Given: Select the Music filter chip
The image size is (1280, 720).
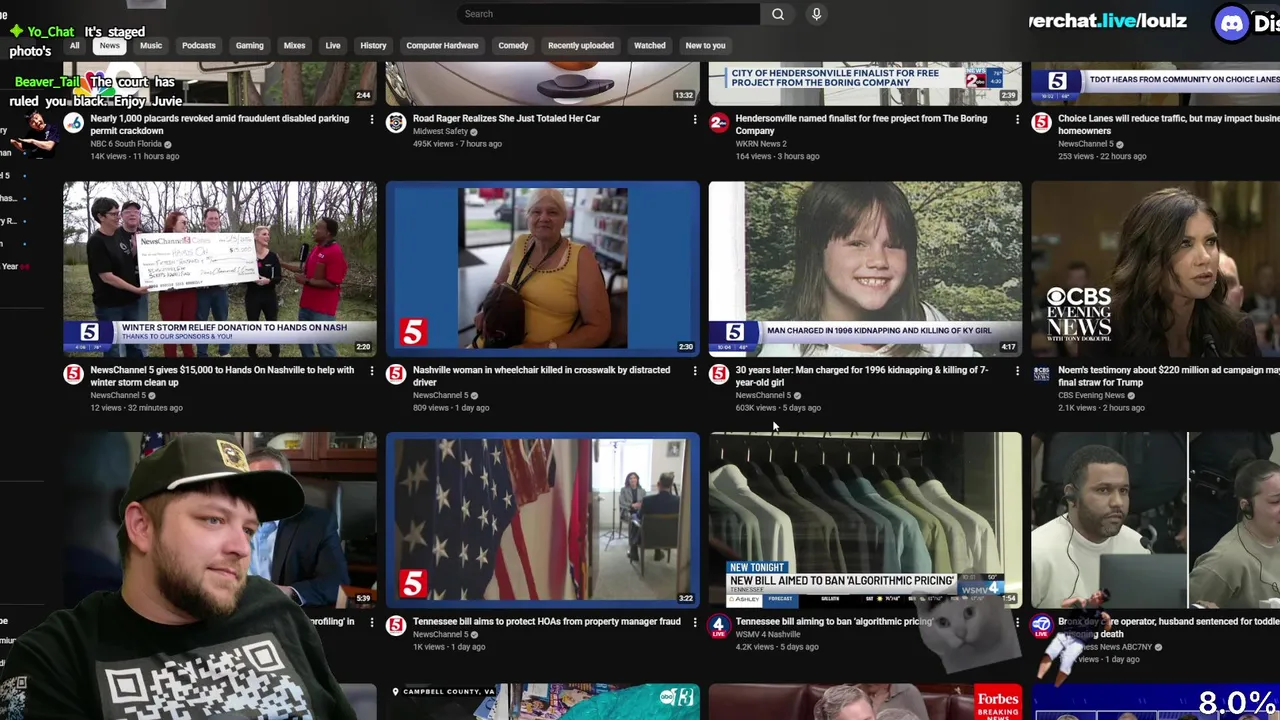Looking at the screenshot, I should (151, 45).
